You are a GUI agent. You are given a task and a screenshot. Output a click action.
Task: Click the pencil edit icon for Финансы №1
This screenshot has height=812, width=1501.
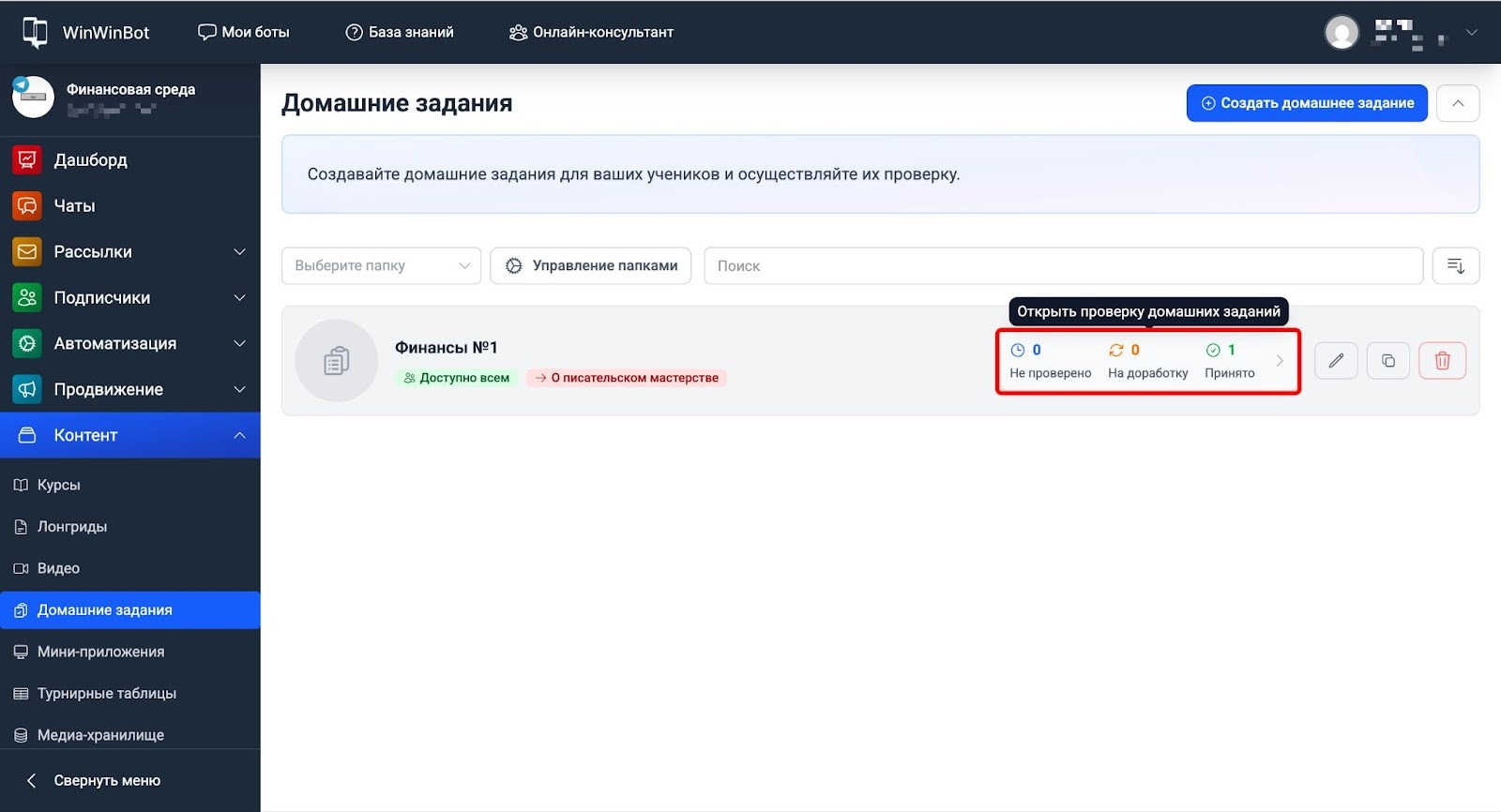(1336, 361)
